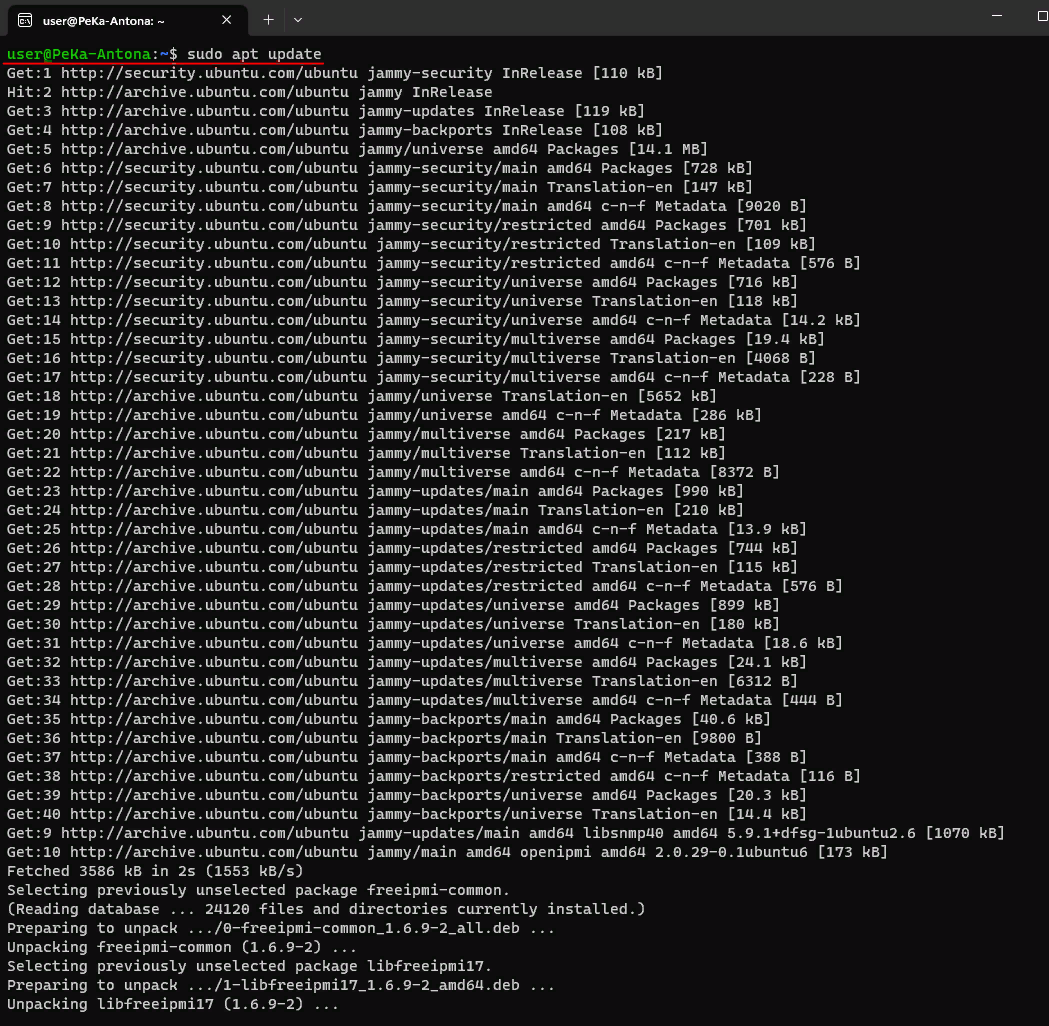Click the Get:9 security restricted Packages 701 kB line
This screenshot has width=1049, height=1026.
[x=407, y=225]
